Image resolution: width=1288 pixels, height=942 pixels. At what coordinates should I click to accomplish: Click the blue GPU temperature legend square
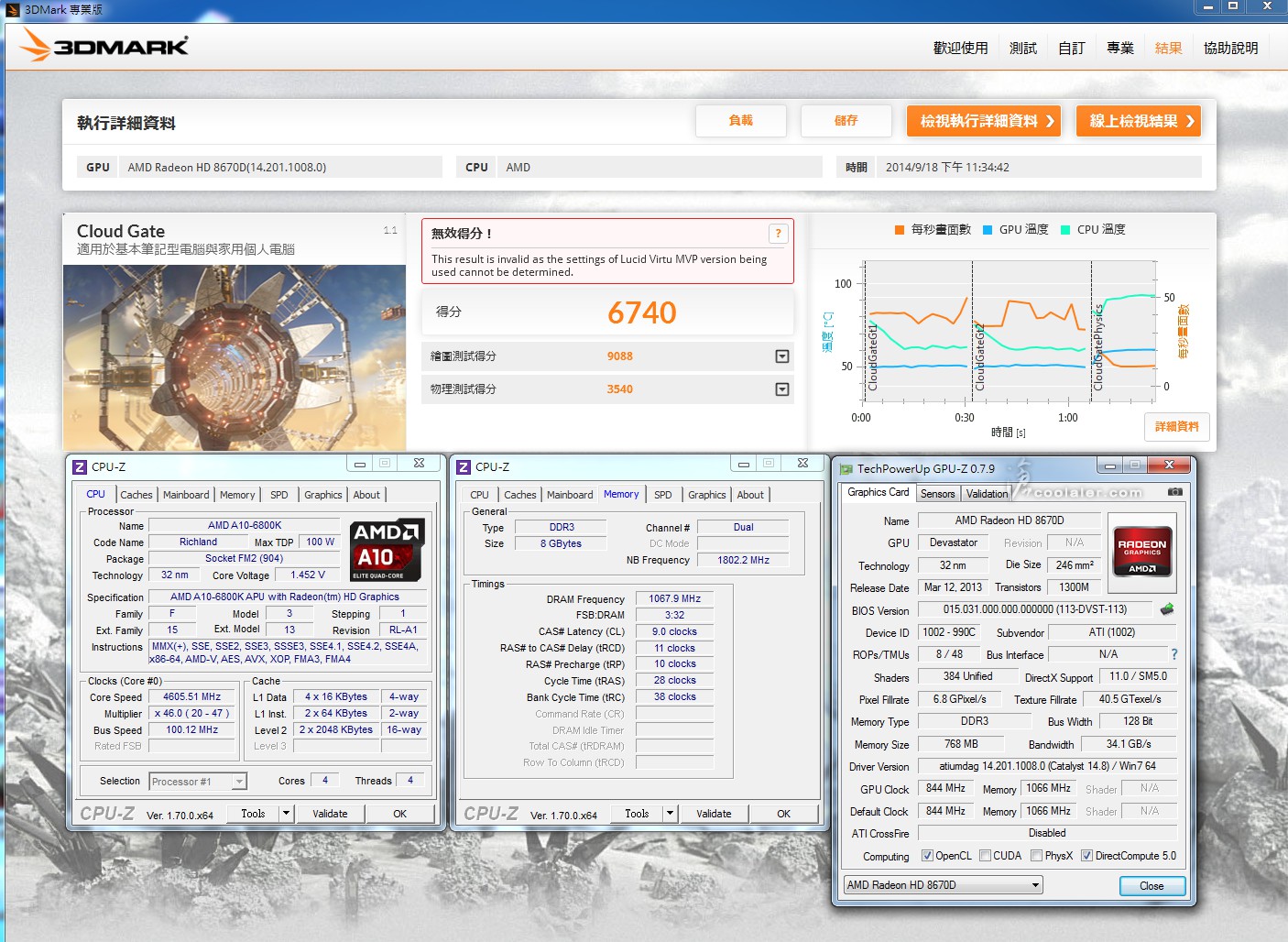(988, 230)
